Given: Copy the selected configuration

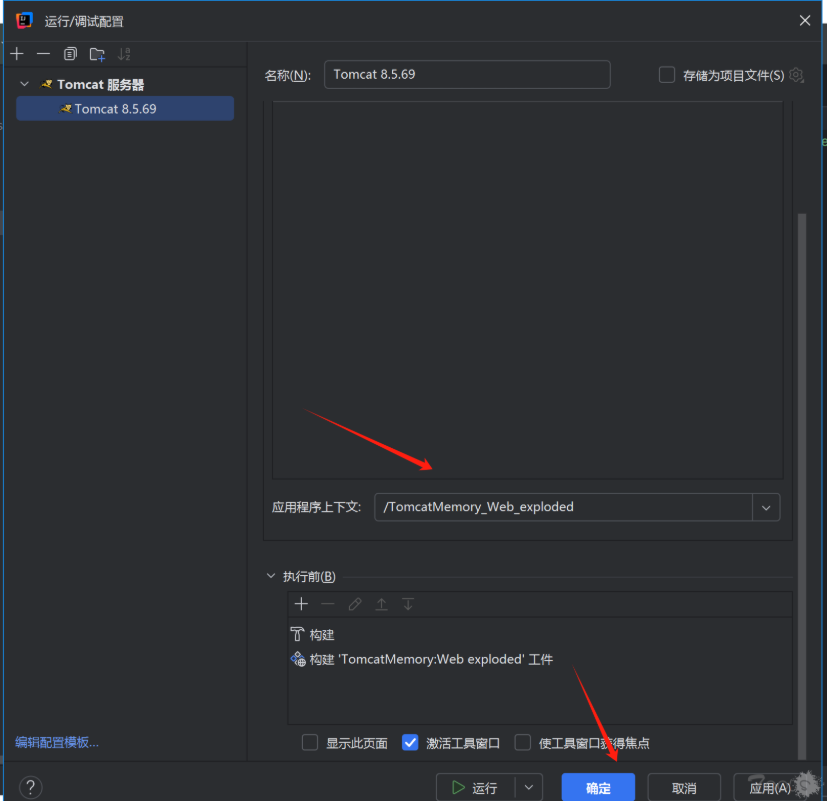Looking at the screenshot, I should pos(70,54).
